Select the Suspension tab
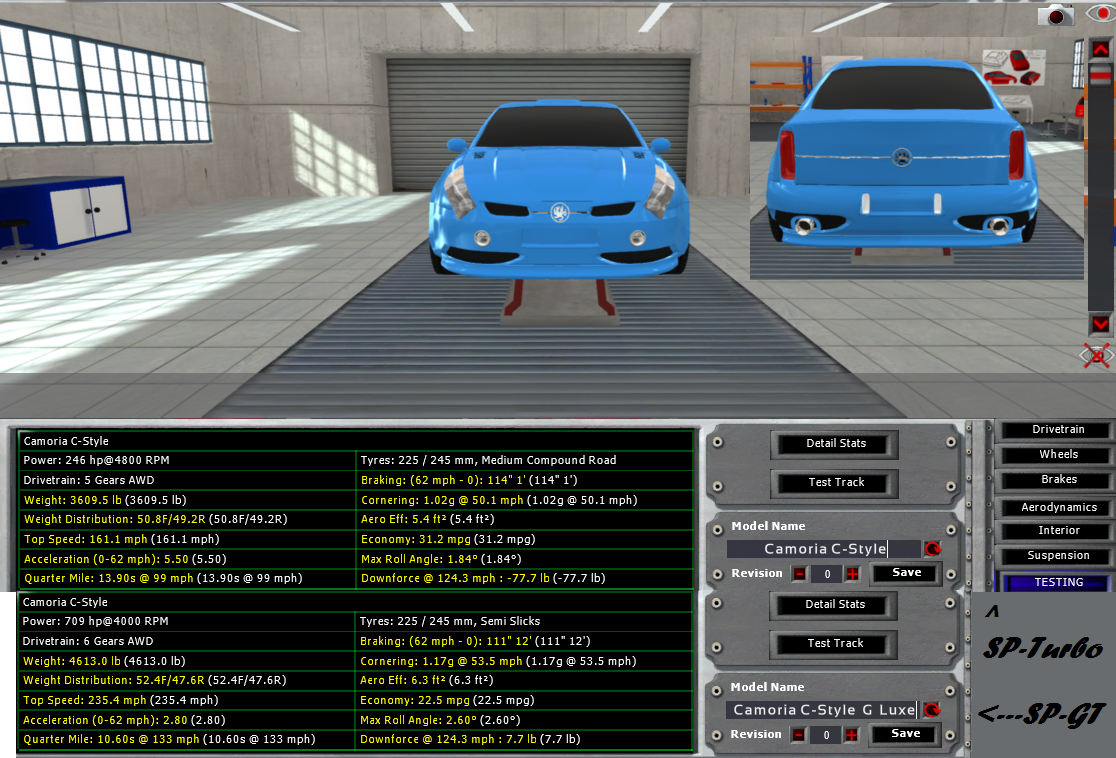1116x758 pixels. pos(1058,556)
